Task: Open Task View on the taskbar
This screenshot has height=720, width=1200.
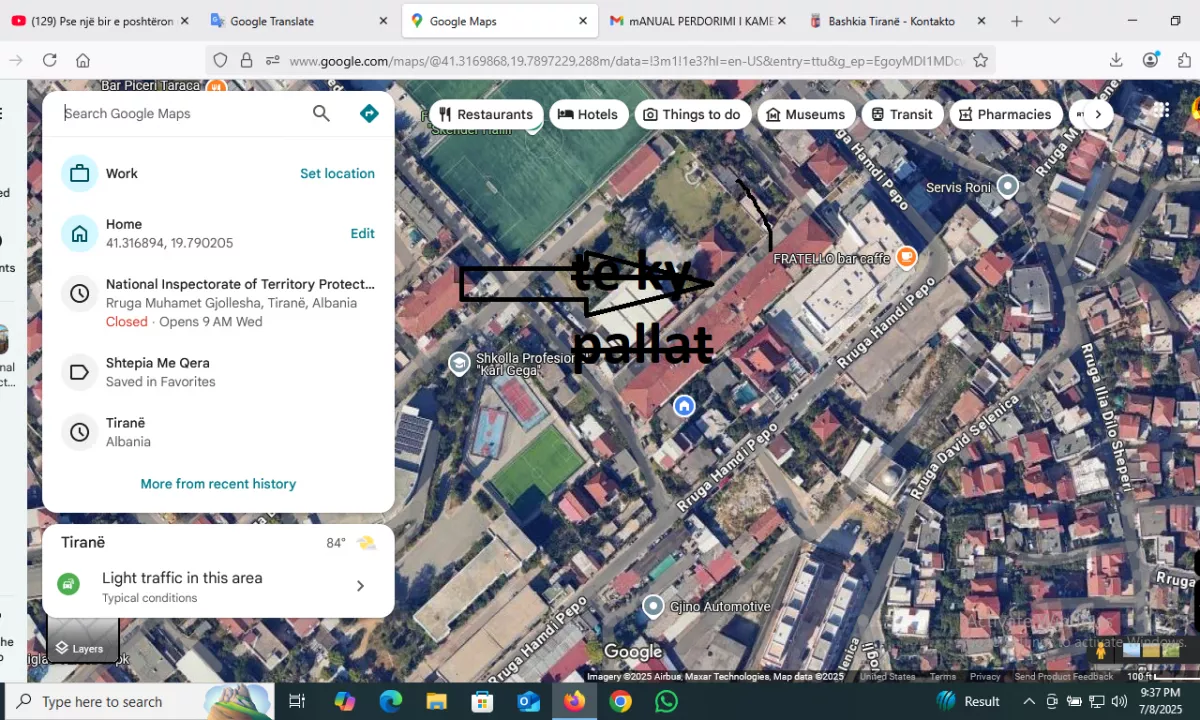Action: tap(297, 701)
